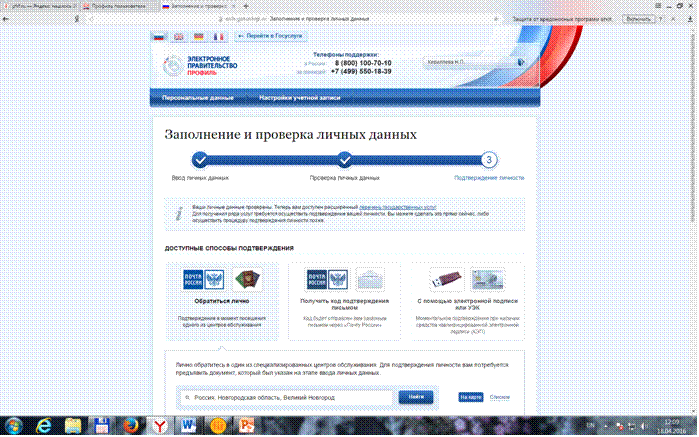
Task: Select the German flag language icon
Action: (x=198, y=36)
